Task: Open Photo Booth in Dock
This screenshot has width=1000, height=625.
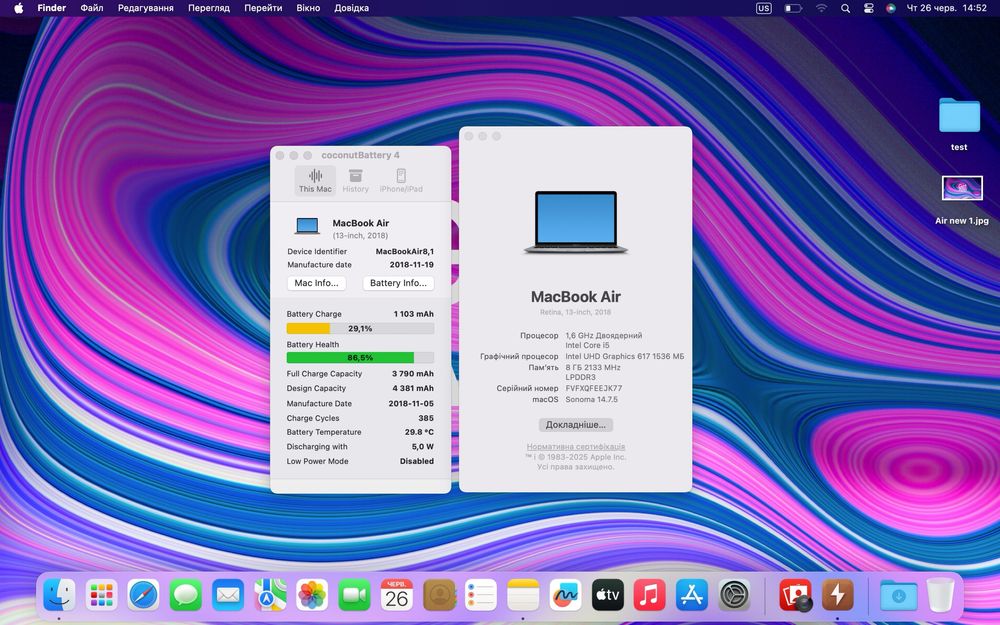Action: [795, 596]
